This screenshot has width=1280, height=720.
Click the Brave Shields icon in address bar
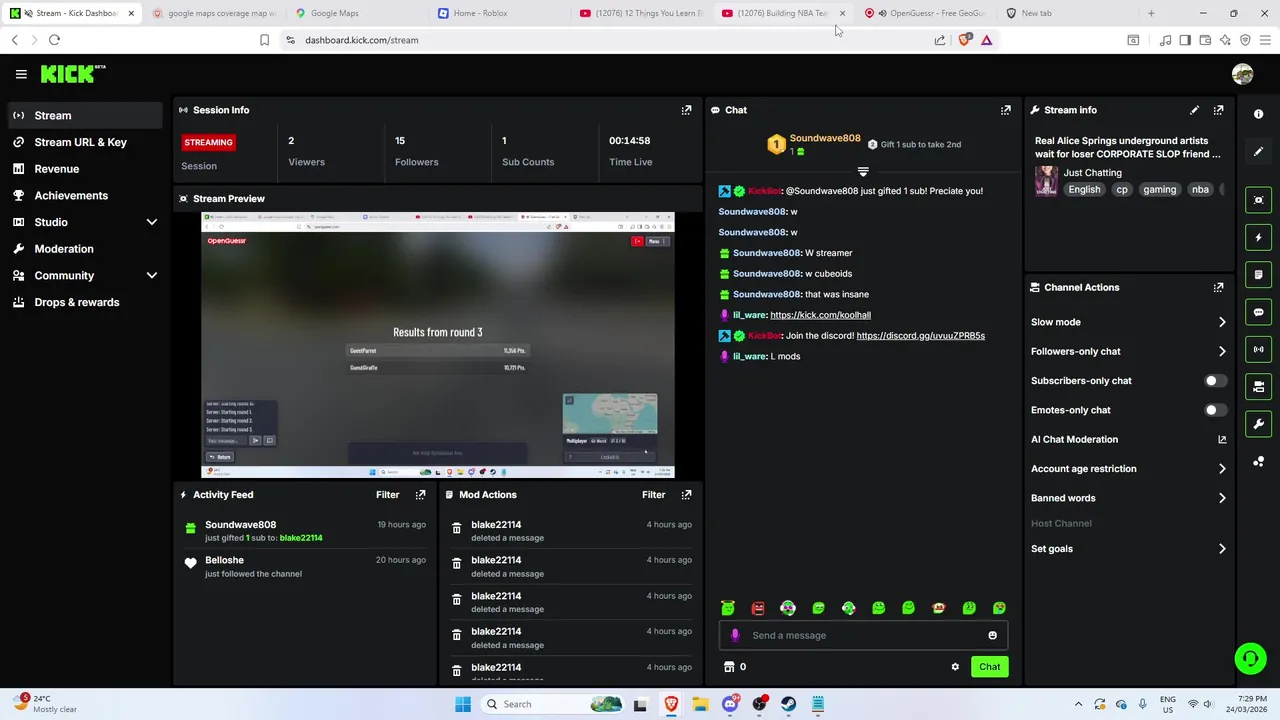tap(964, 40)
